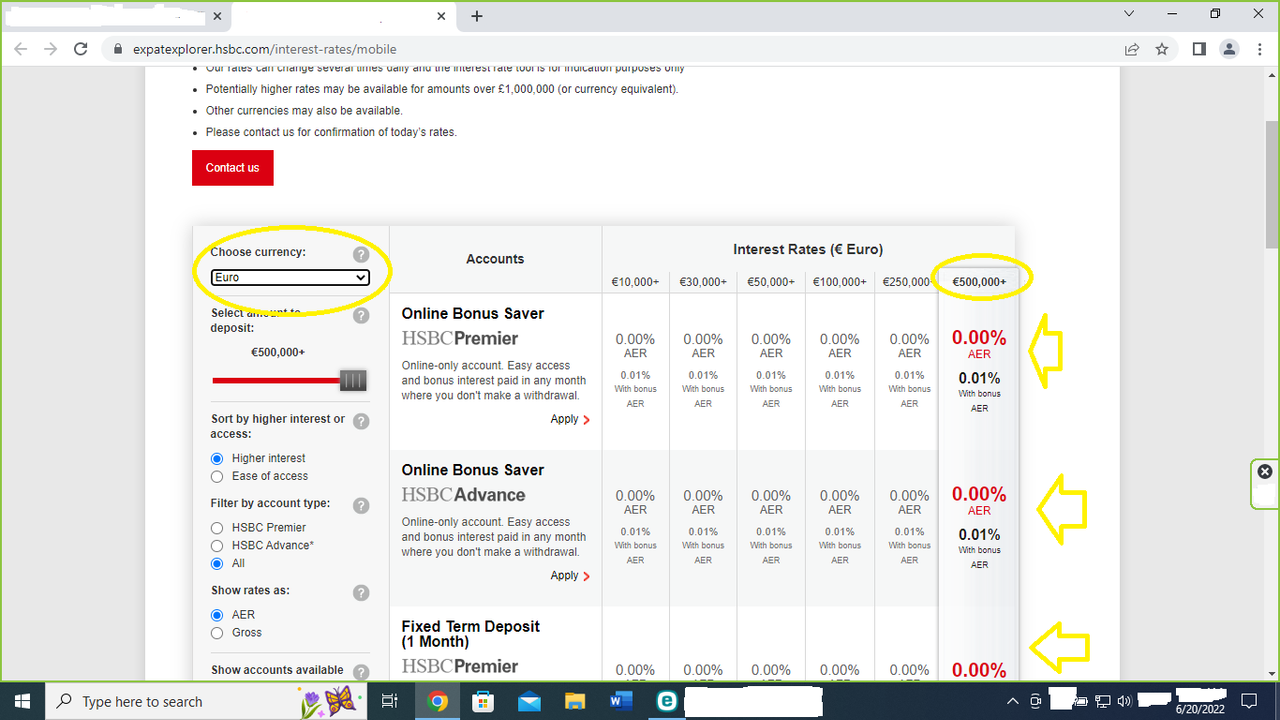Click the red Contact us button

click(232, 168)
